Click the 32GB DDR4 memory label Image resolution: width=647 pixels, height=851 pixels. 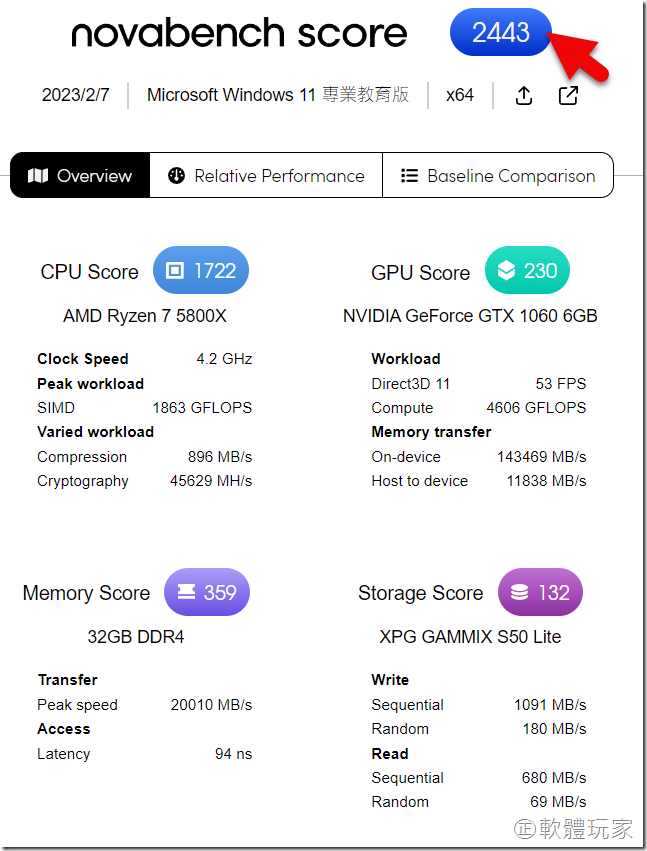click(136, 637)
